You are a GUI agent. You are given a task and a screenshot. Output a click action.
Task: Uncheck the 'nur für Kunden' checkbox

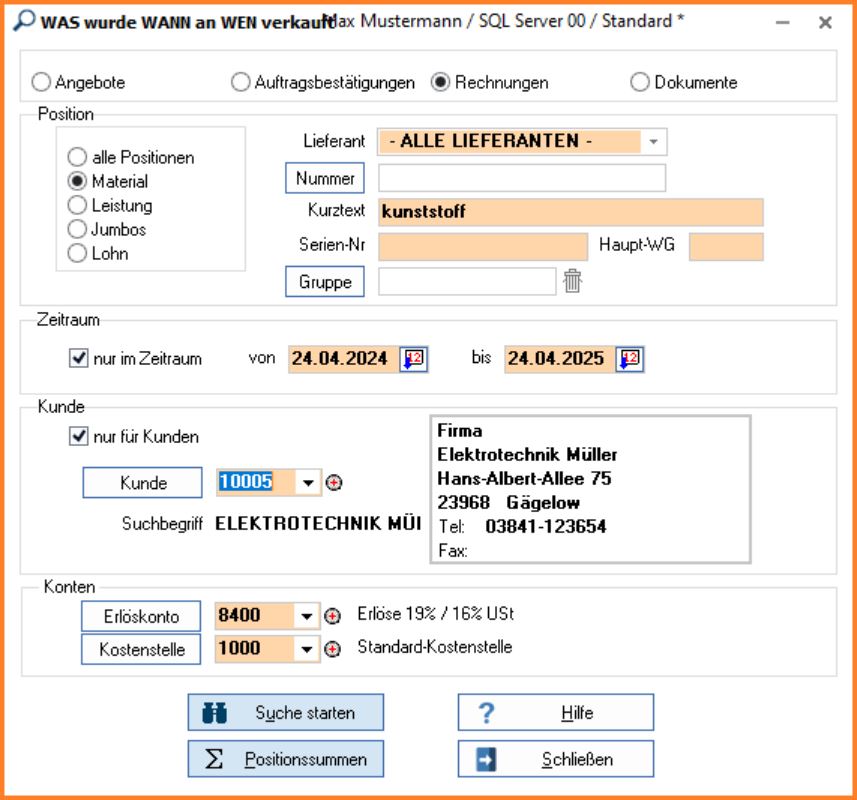[x=78, y=437]
